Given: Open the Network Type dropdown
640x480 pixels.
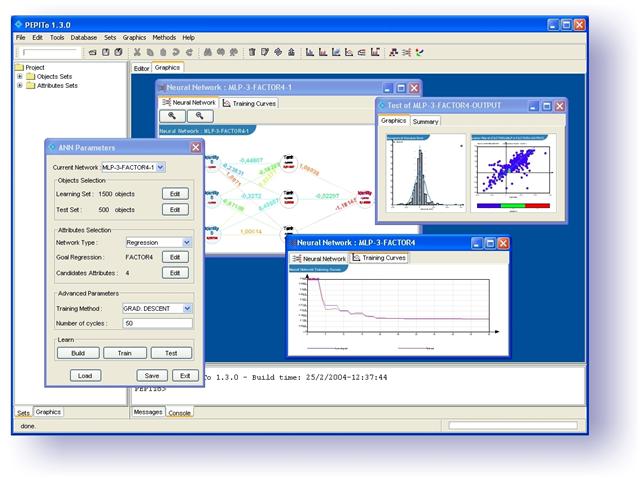Looking at the screenshot, I should click(187, 242).
